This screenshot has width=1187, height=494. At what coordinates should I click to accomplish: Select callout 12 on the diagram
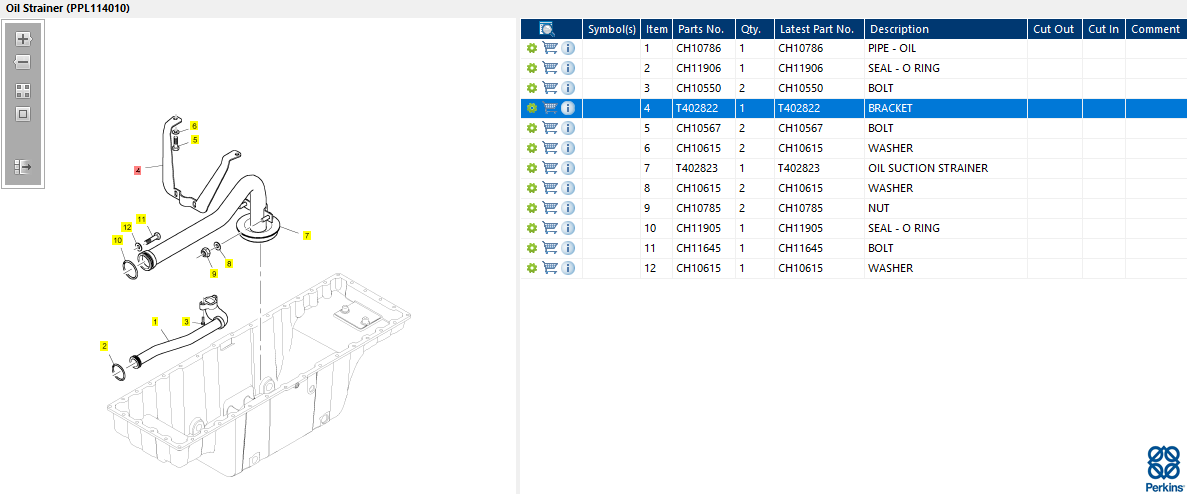click(x=127, y=227)
